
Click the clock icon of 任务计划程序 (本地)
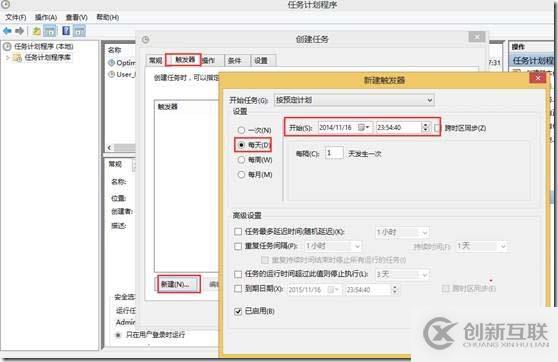(7, 46)
